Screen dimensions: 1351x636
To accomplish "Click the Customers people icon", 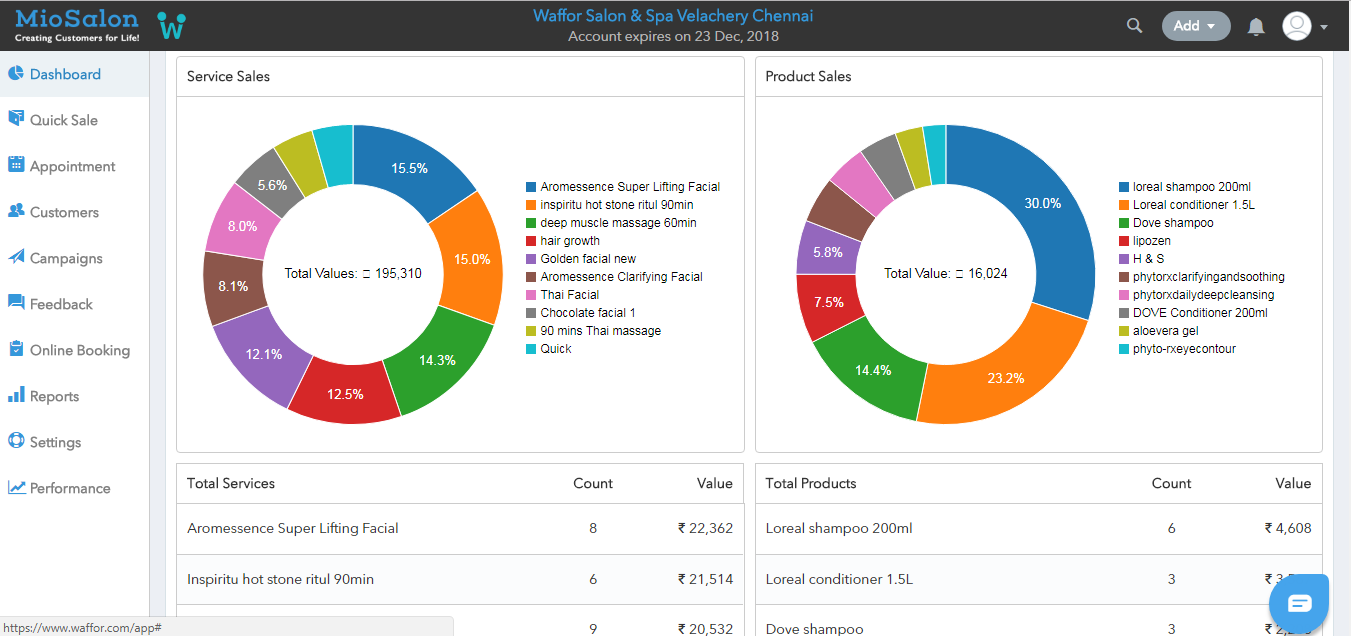I will tap(16, 211).
